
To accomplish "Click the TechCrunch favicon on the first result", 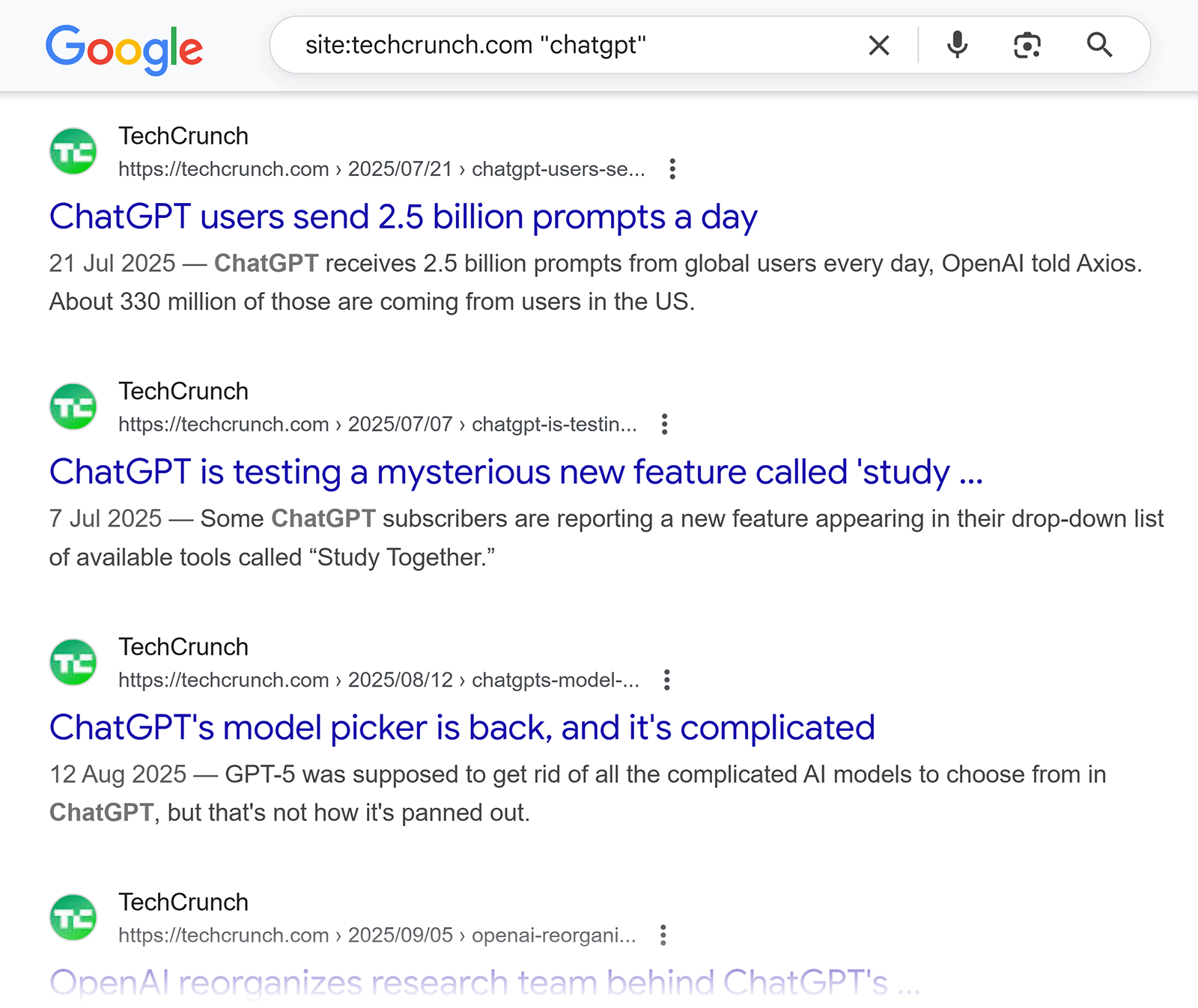I will (x=73, y=151).
